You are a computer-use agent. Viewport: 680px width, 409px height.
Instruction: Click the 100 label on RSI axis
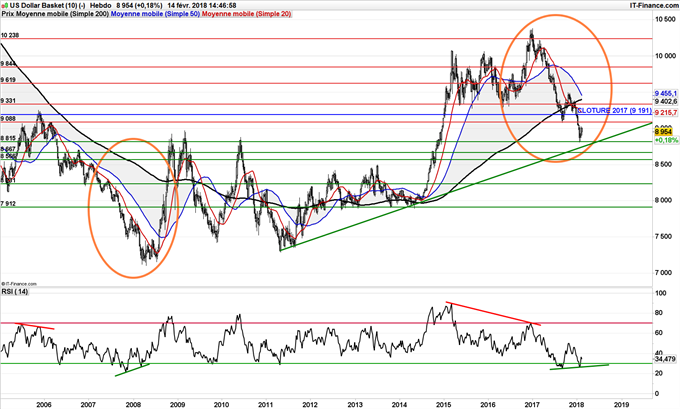[x=661, y=293]
